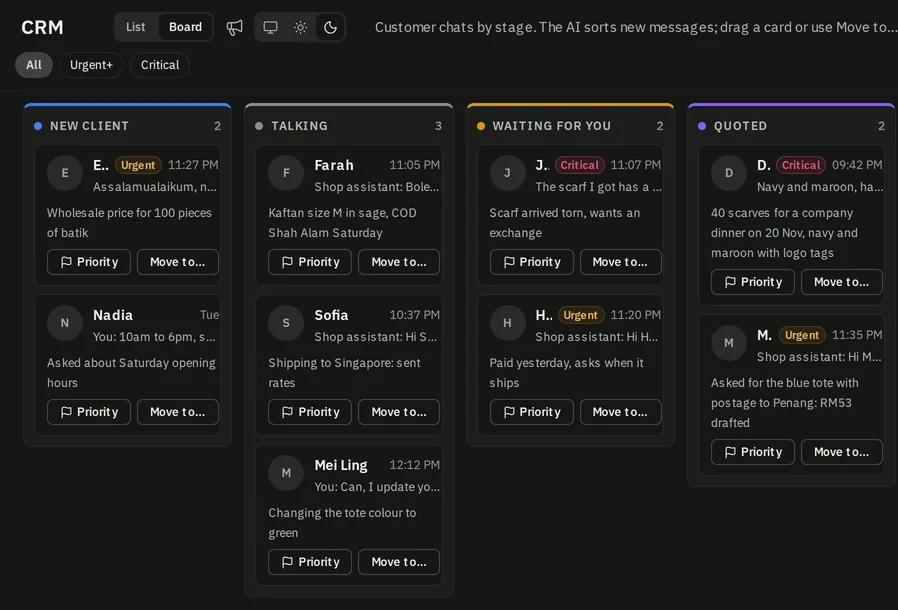Viewport: 898px width, 610px height.
Task: Click the TALKING column header
Action: (300, 126)
